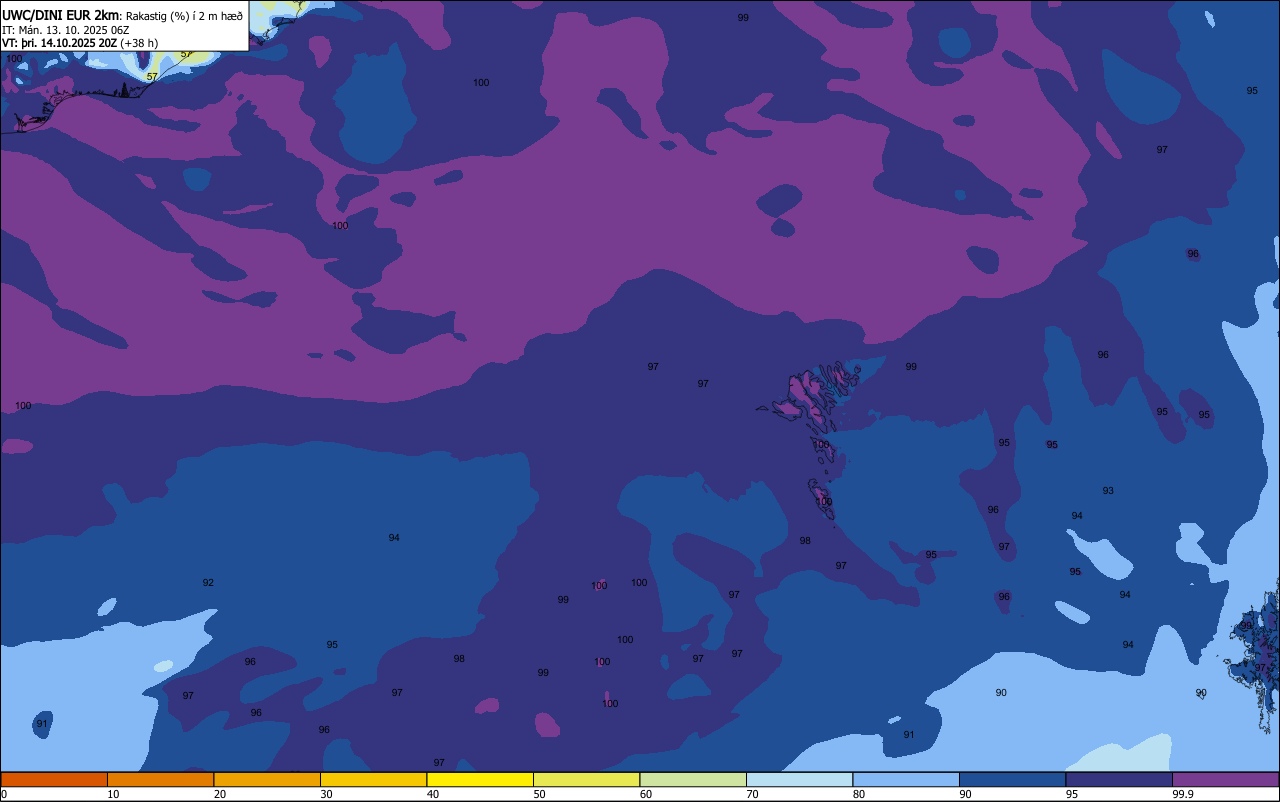Click the 40–50 bright yellow legend swatch
Viewport: 1280px width, 802px height.
(480, 779)
